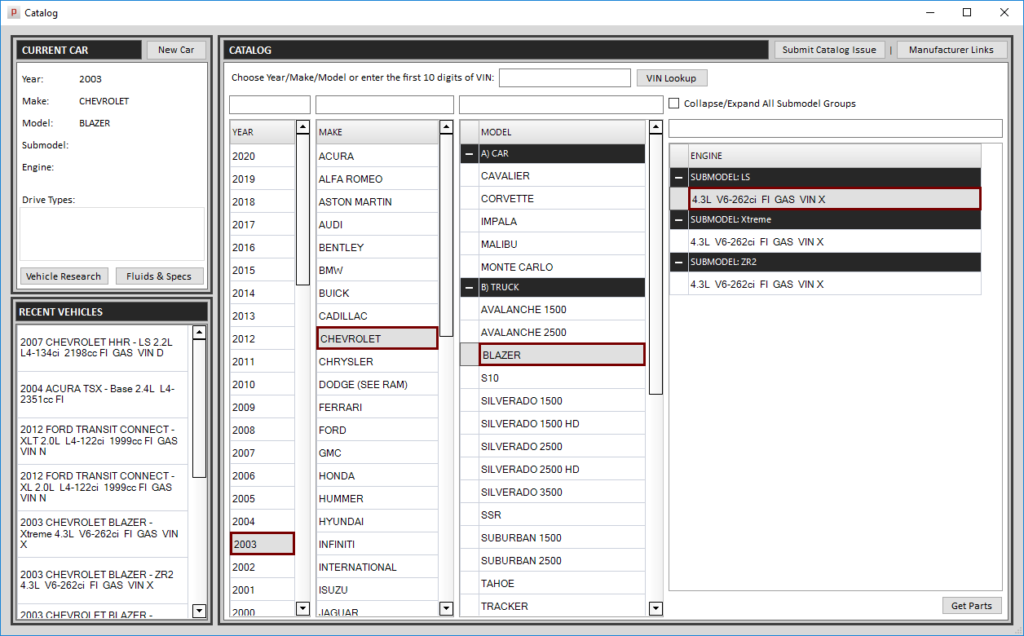Open recent 2003 CHEVROLET BLAZER - Xtreme
The width and height of the screenshot is (1024, 636).
(x=103, y=533)
